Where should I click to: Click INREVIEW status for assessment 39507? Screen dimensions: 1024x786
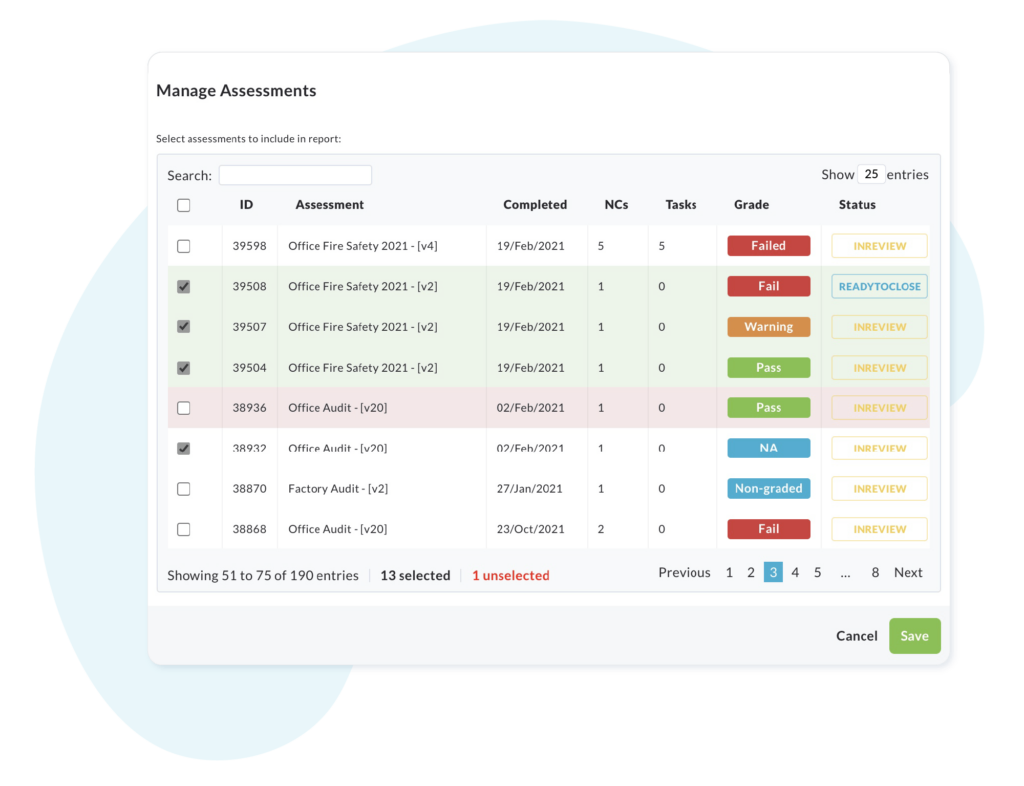[x=879, y=327]
